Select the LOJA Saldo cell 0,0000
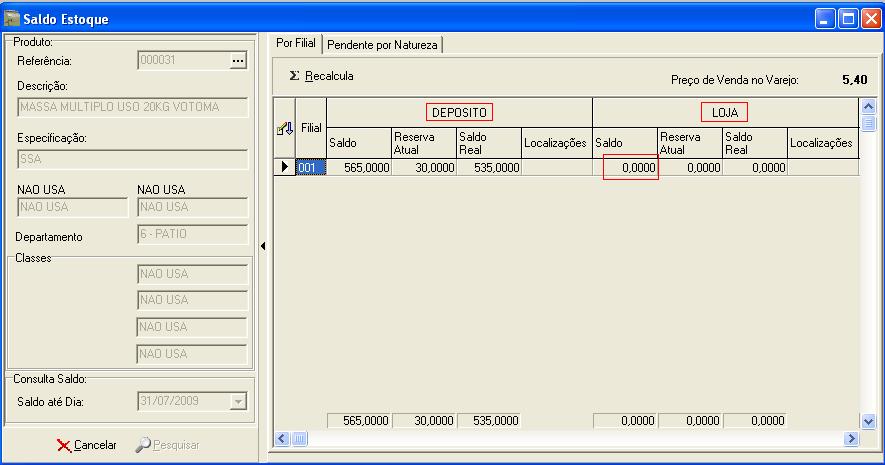Viewport: 885px width, 465px height. (x=630, y=169)
